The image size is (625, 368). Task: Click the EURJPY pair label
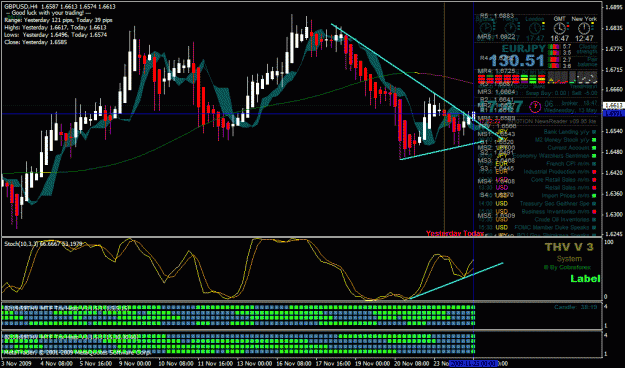pyautogui.click(x=523, y=49)
